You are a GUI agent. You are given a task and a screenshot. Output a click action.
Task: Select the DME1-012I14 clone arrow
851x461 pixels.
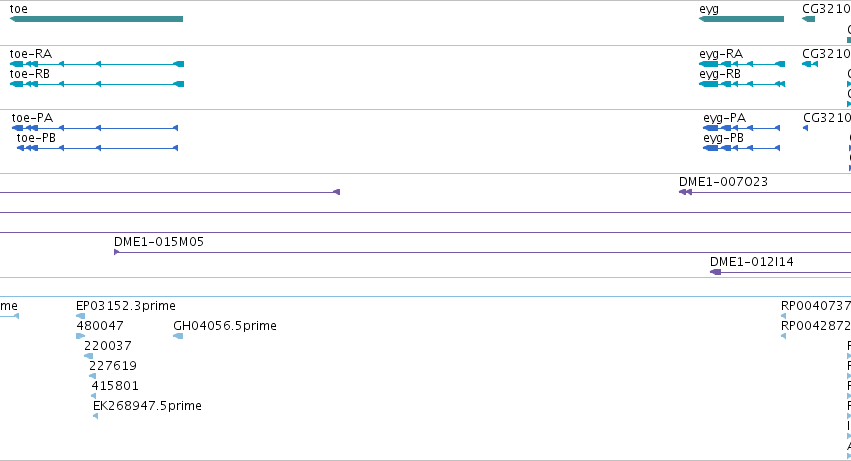tap(716, 272)
